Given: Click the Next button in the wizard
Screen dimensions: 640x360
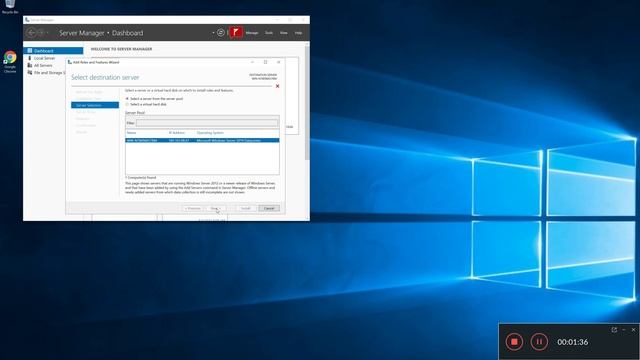Looking at the screenshot, I should point(215,209).
